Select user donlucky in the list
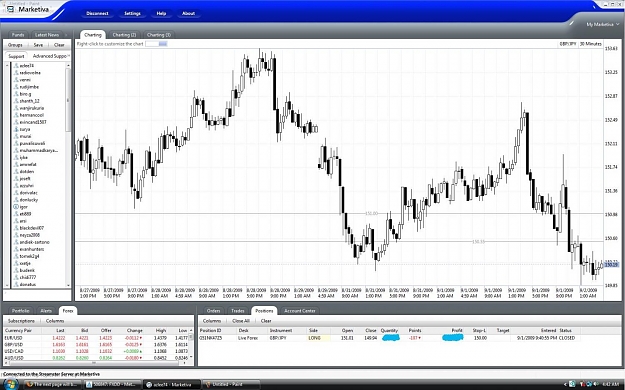 point(29,200)
